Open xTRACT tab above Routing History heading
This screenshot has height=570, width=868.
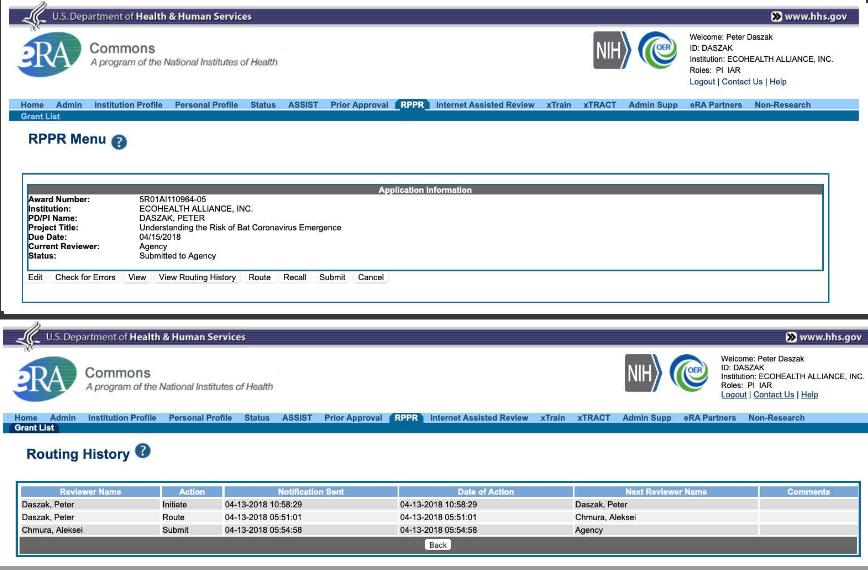tap(593, 418)
